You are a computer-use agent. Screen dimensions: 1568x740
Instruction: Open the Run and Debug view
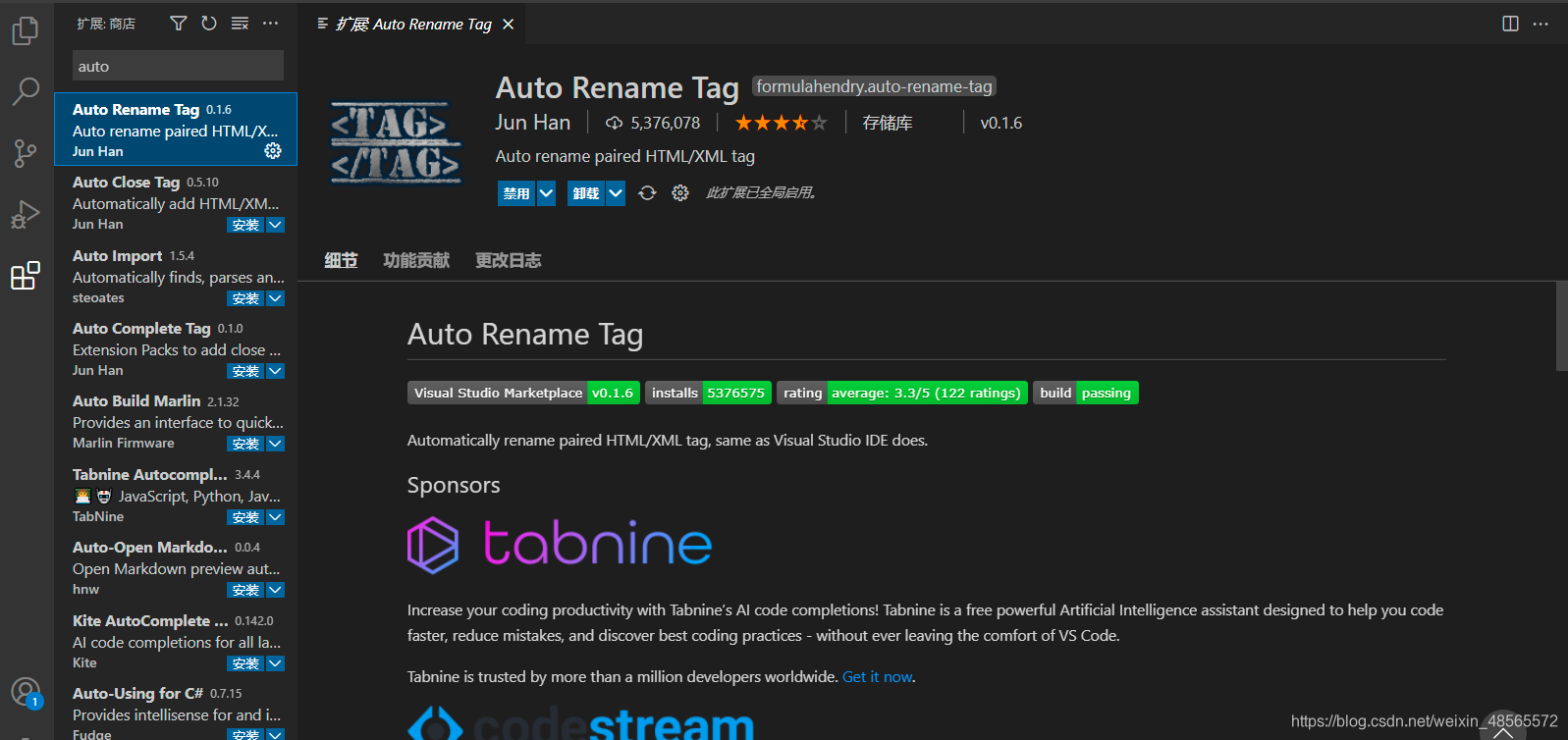coord(26,214)
